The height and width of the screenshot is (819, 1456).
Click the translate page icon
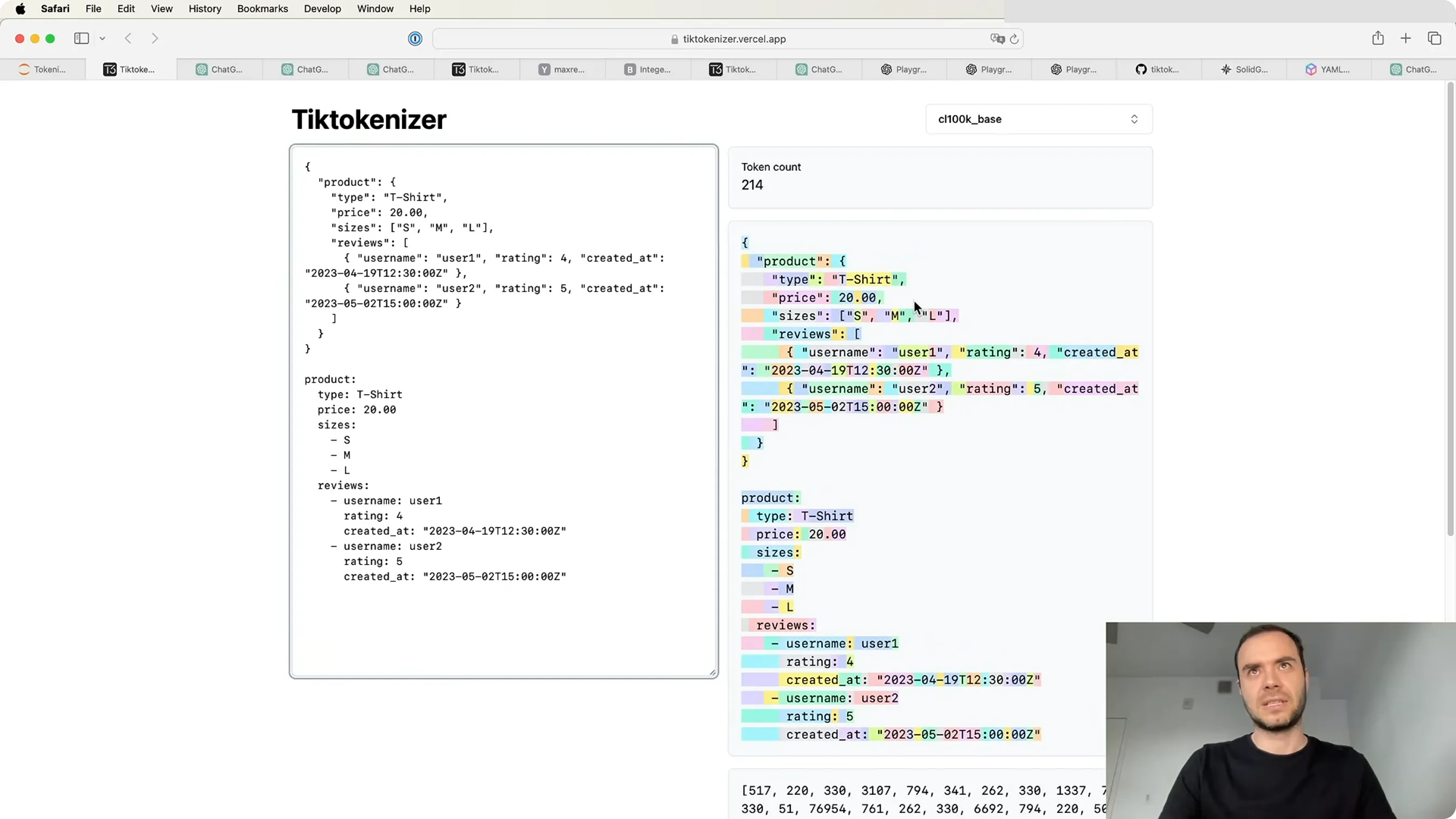tap(997, 38)
